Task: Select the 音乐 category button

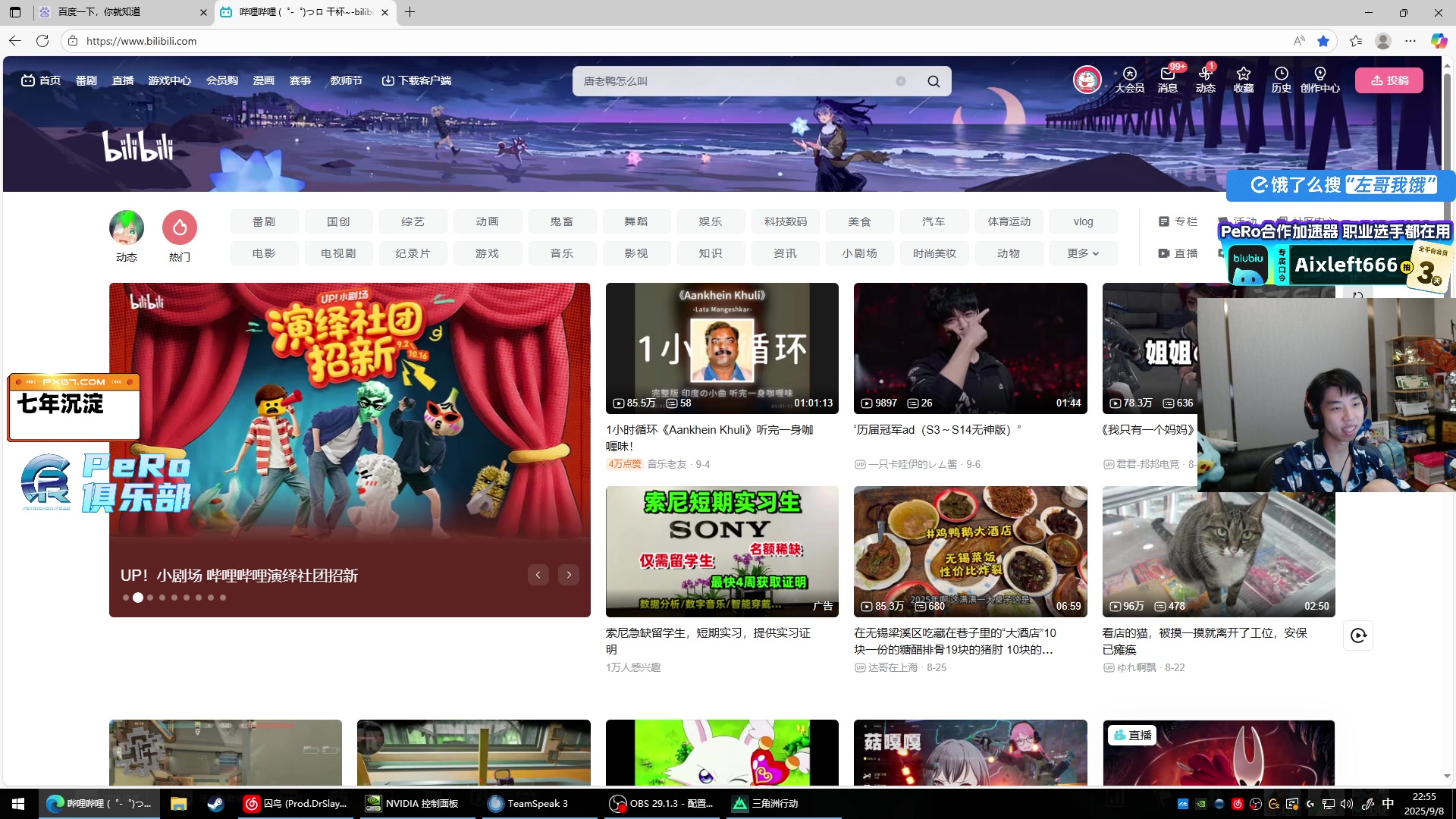Action: (x=562, y=253)
